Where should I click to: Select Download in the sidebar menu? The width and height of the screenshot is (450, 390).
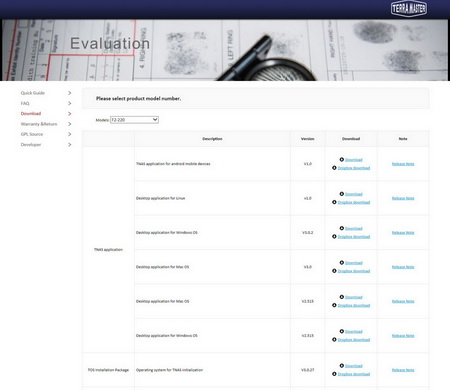click(31, 114)
